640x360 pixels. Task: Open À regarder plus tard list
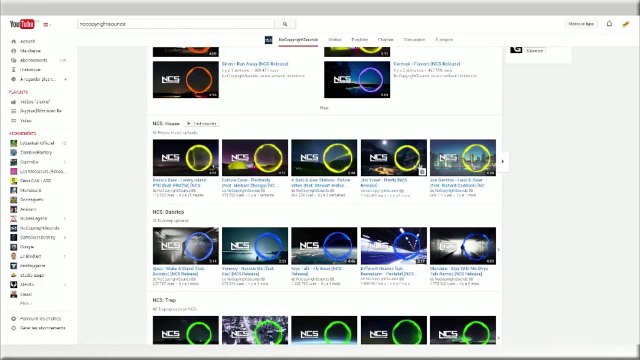point(38,79)
